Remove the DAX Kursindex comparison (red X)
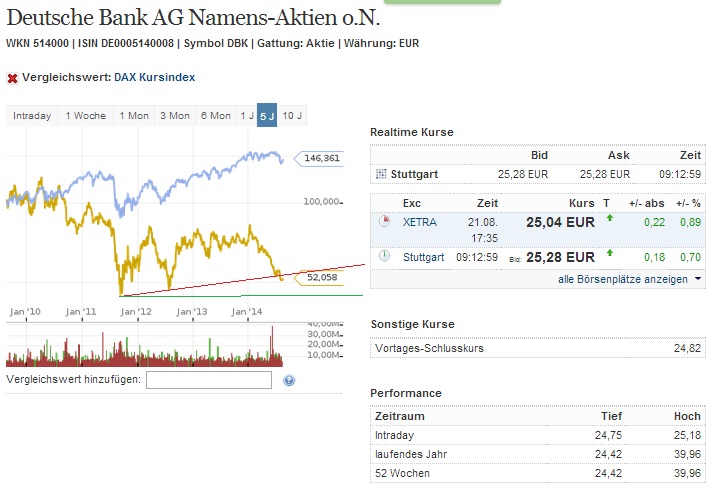 click(13, 78)
